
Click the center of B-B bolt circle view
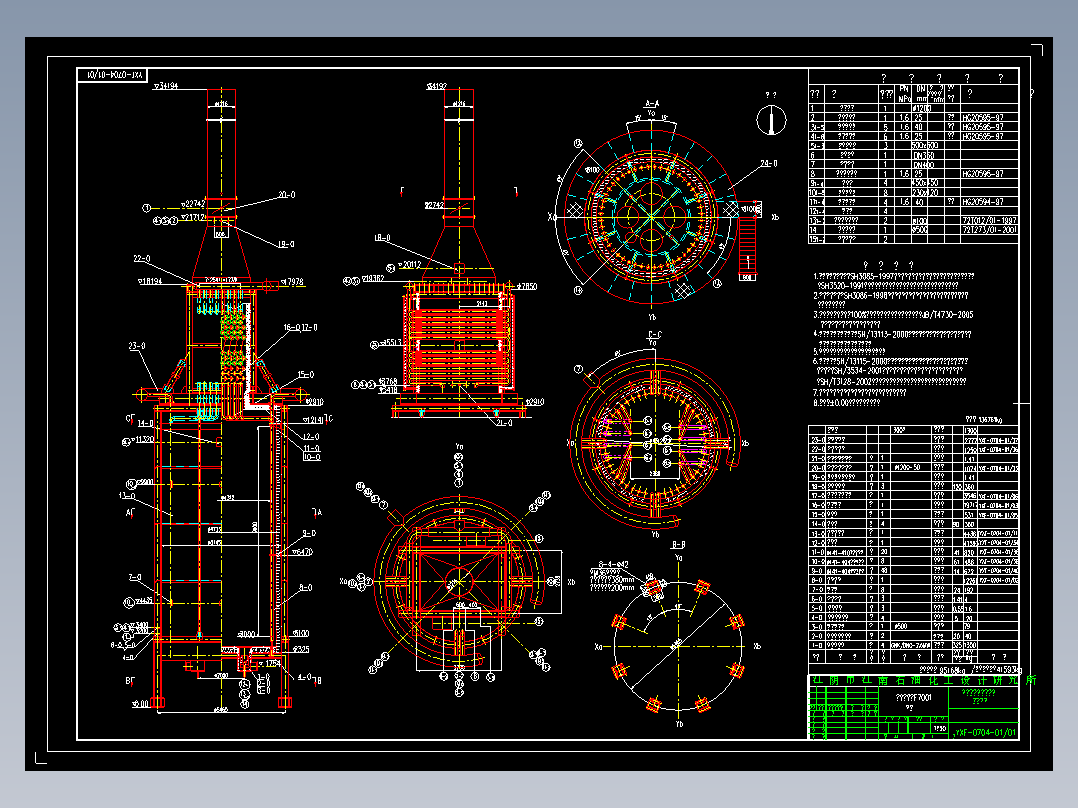coord(677,646)
